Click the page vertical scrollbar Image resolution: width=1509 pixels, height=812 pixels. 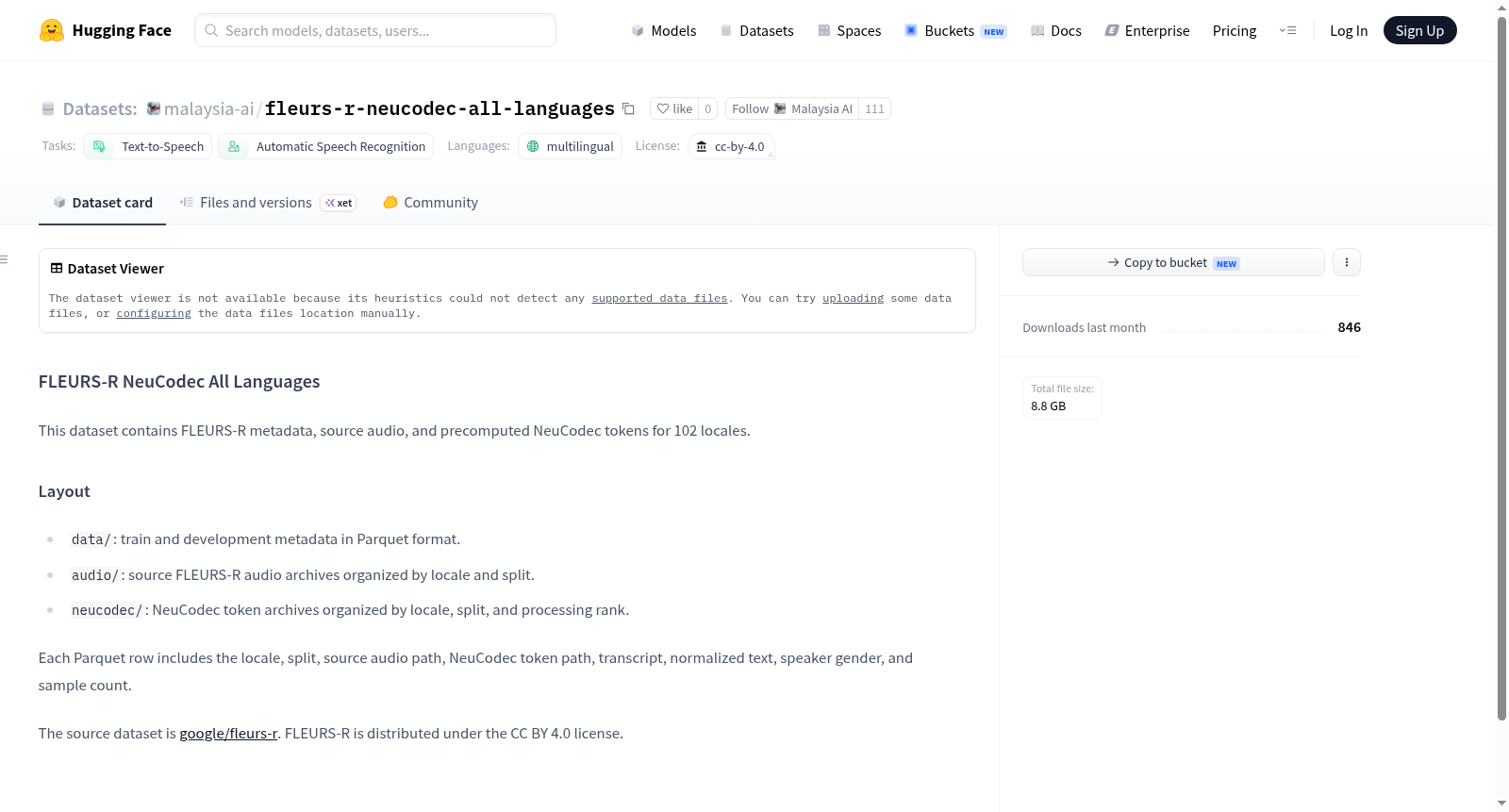[1501, 368]
